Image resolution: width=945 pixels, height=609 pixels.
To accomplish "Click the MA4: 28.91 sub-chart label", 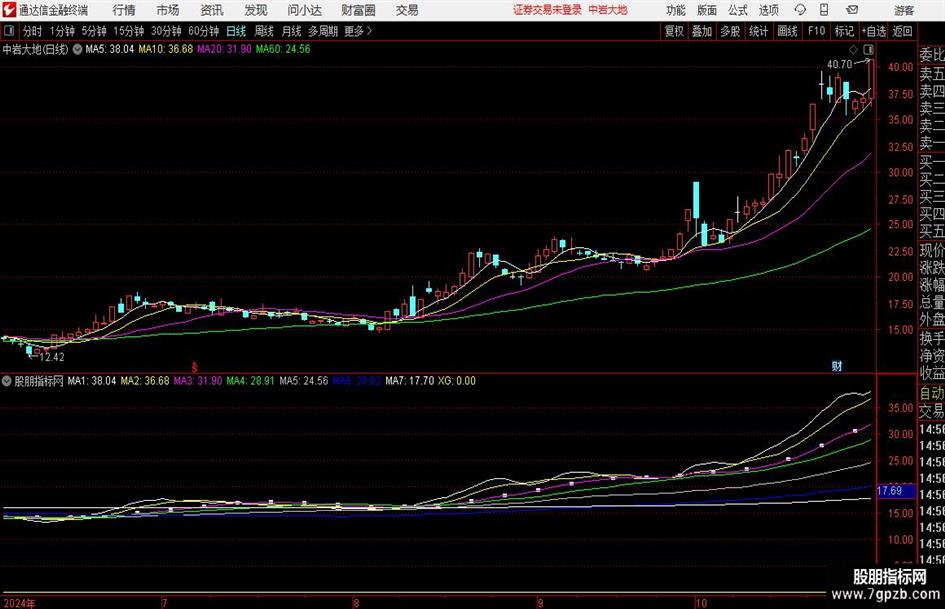I will tap(250, 381).
